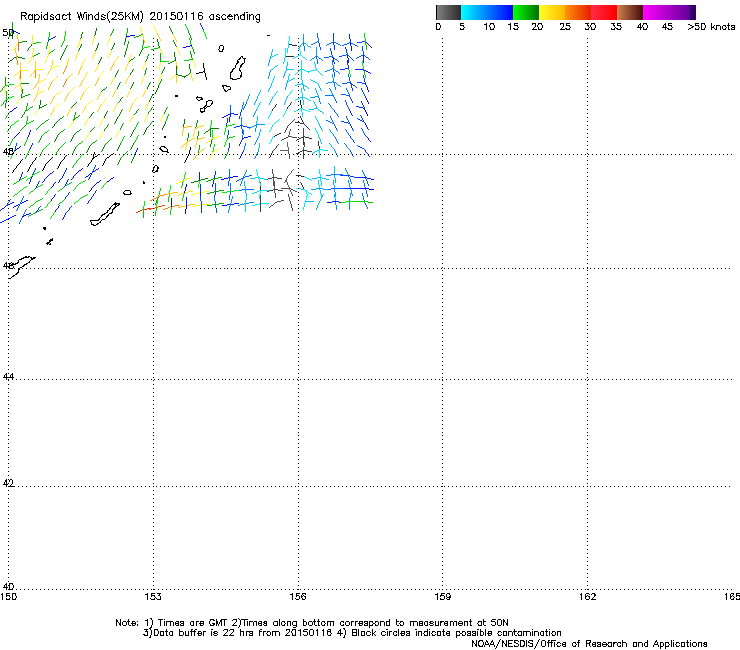Select the yellow 20-25 knots legend segment

[552, 12]
